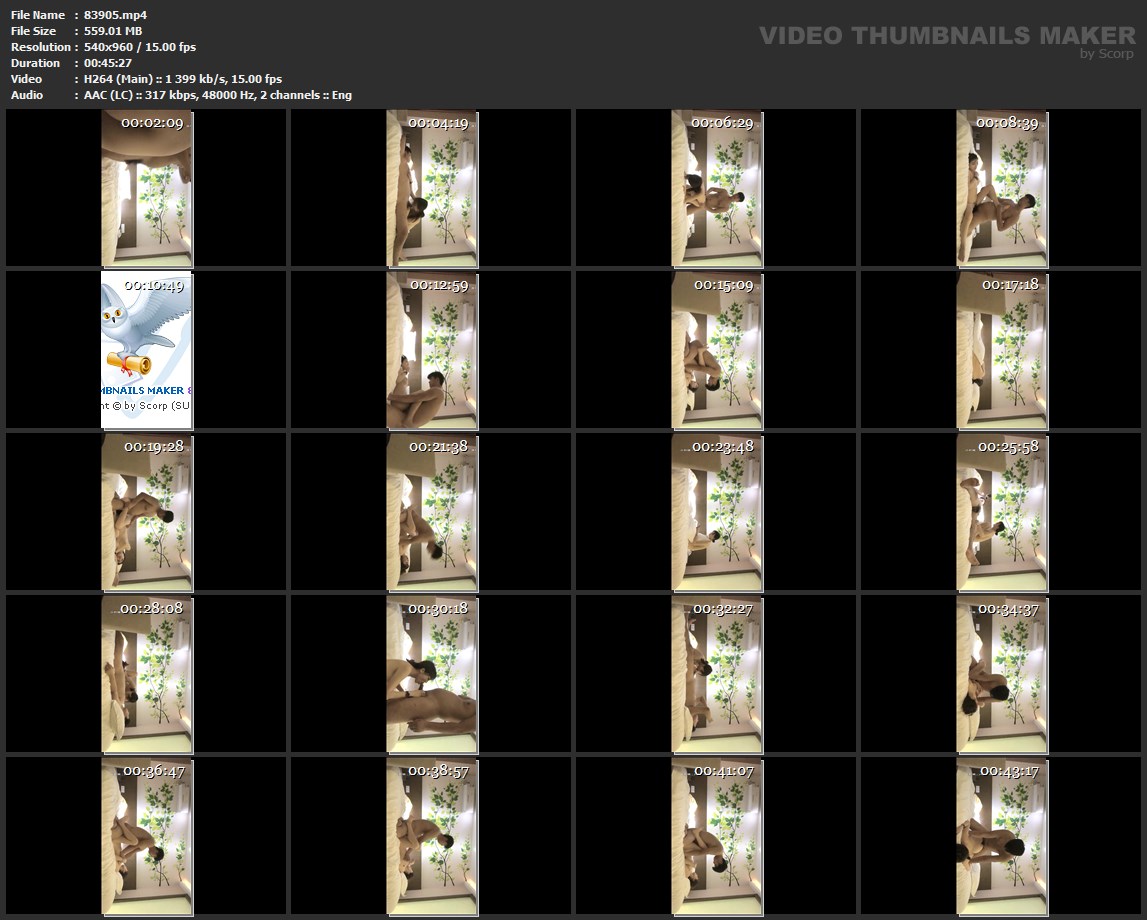Select the thumbnail stamped 00:21:38
The height and width of the screenshot is (920, 1147).
[x=432, y=512]
